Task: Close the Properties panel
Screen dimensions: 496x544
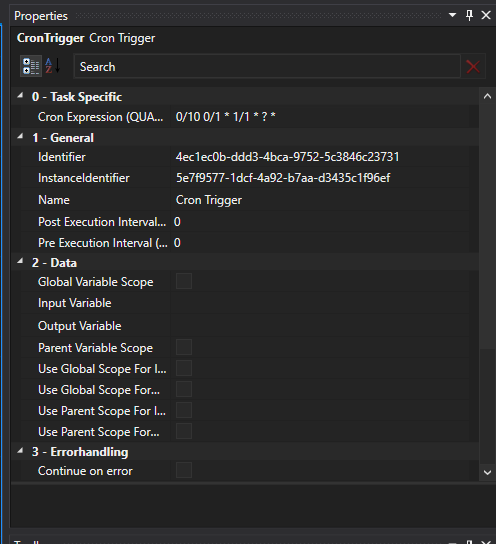Action: 486,15
